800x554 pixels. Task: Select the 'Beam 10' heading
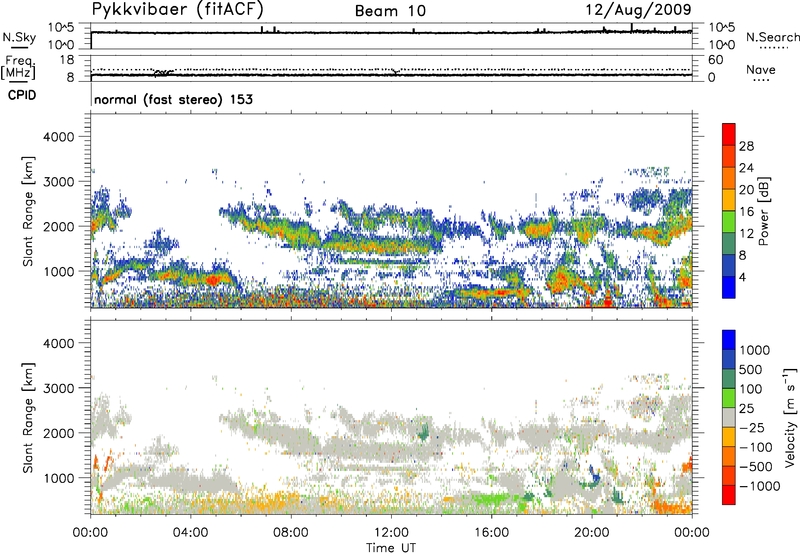point(390,11)
